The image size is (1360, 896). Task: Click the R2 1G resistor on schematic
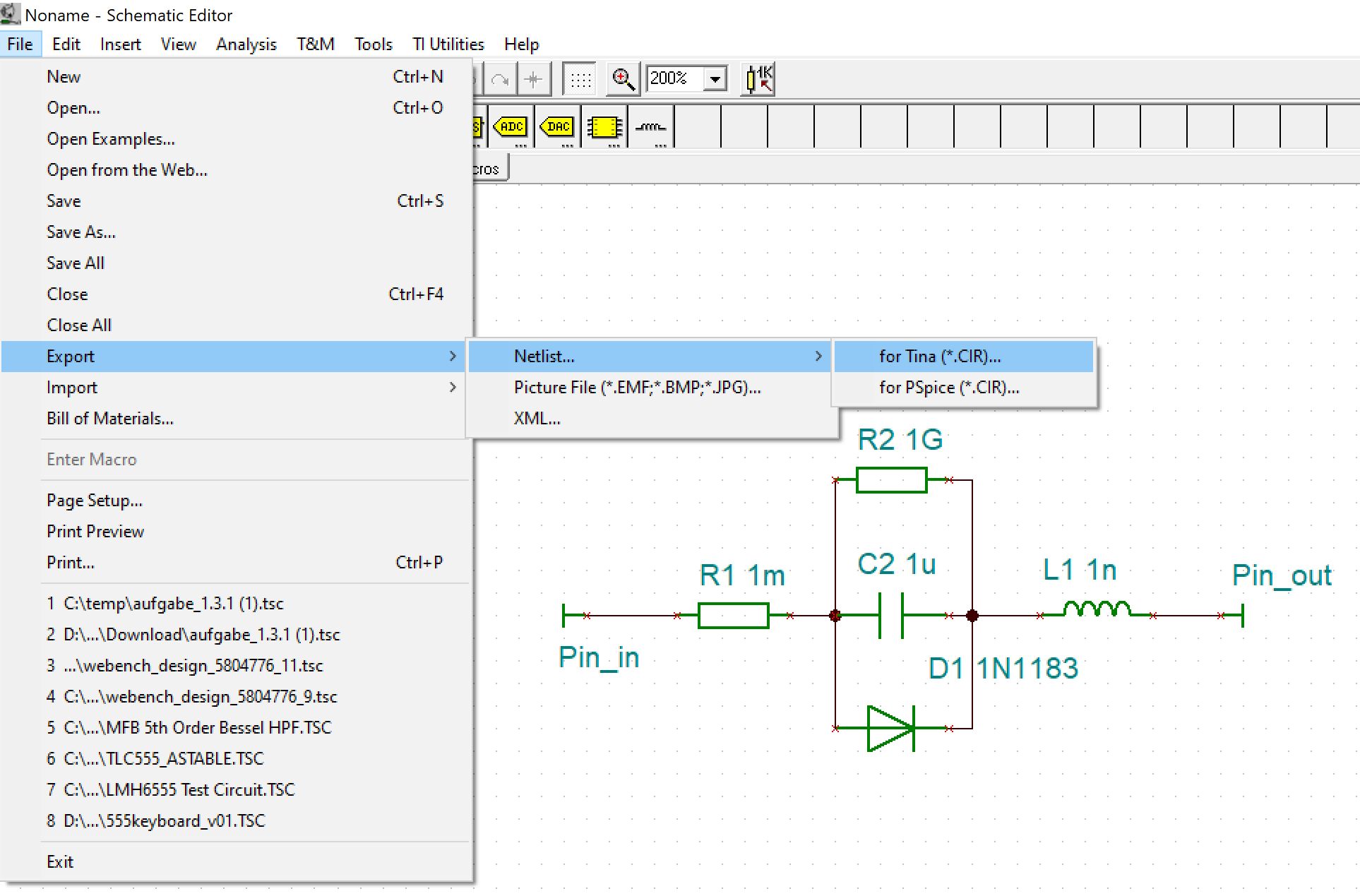coord(891,480)
